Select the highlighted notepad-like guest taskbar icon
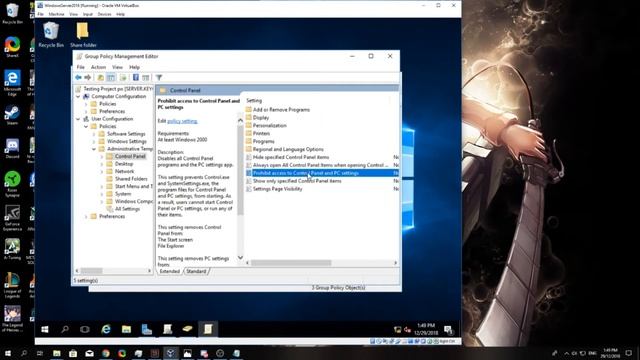Screen dimensions: 640x360 pyautogui.click(x=208, y=329)
